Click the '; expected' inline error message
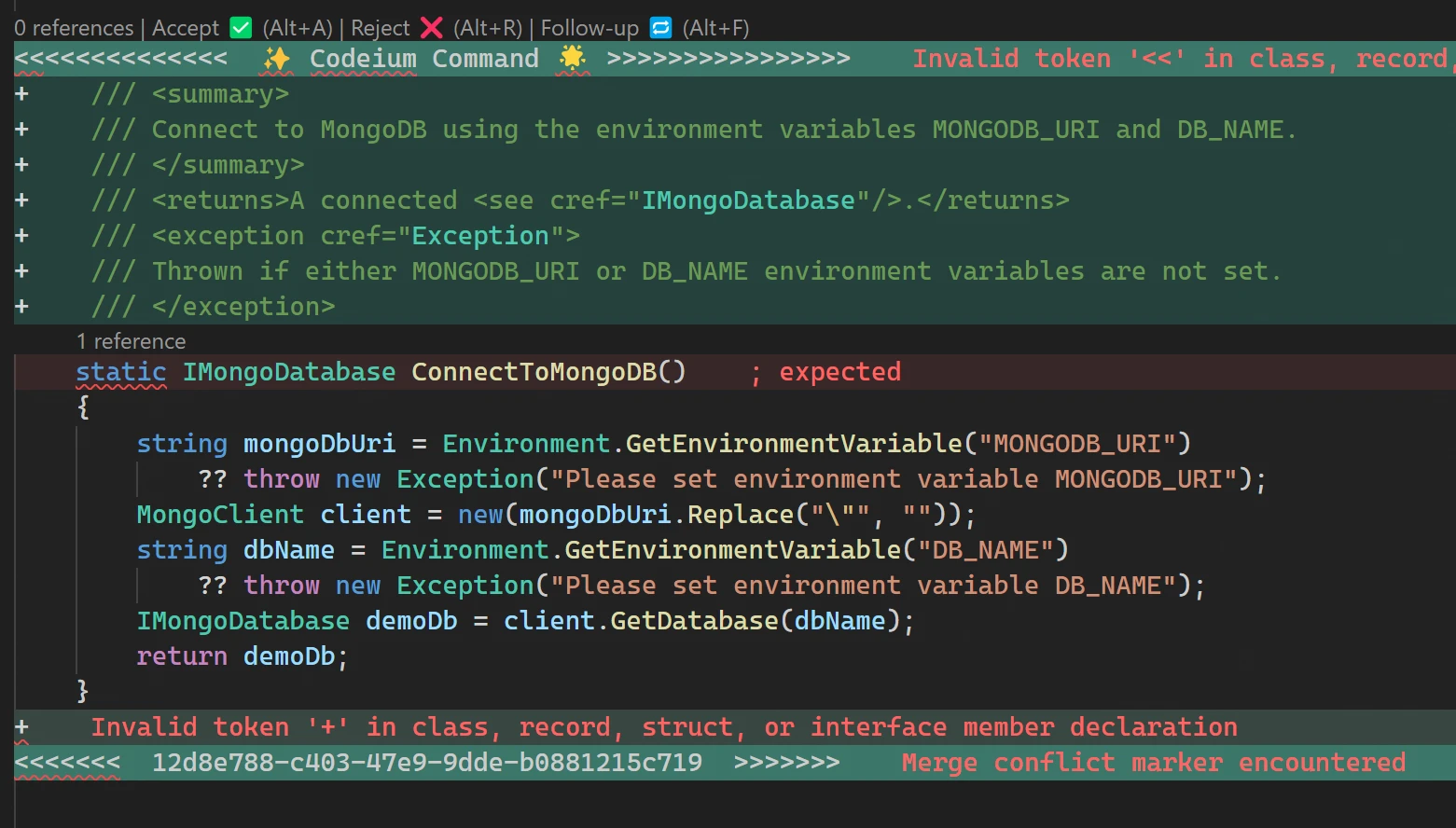 (x=826, y=372)
